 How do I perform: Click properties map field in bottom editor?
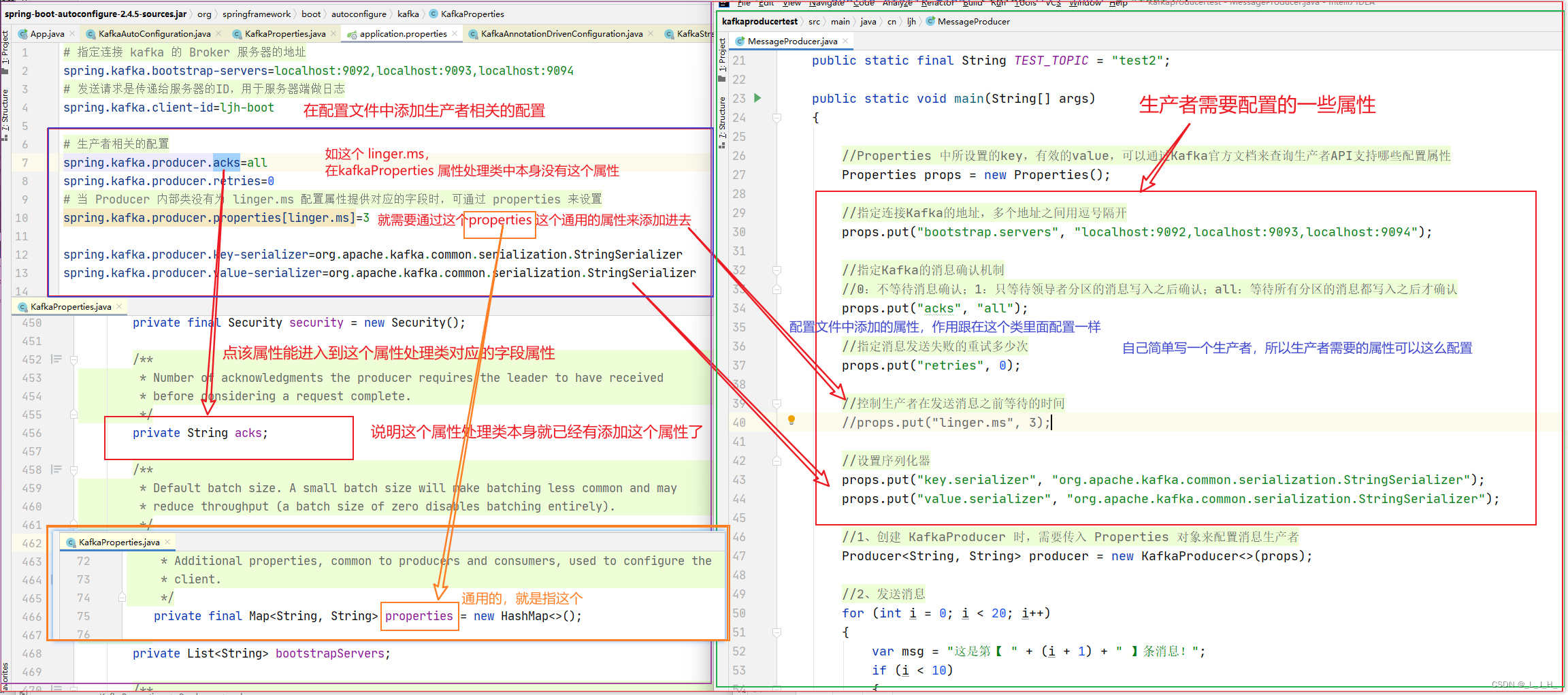[419, 615]
